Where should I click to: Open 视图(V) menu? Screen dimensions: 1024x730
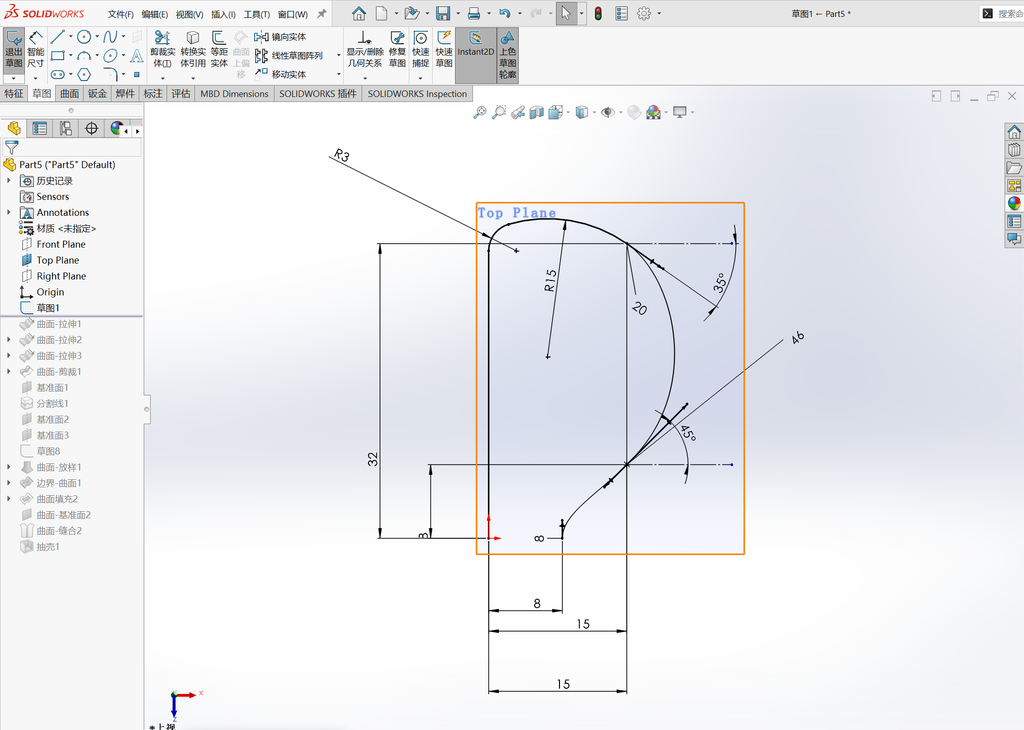click(x=189, y=14)
